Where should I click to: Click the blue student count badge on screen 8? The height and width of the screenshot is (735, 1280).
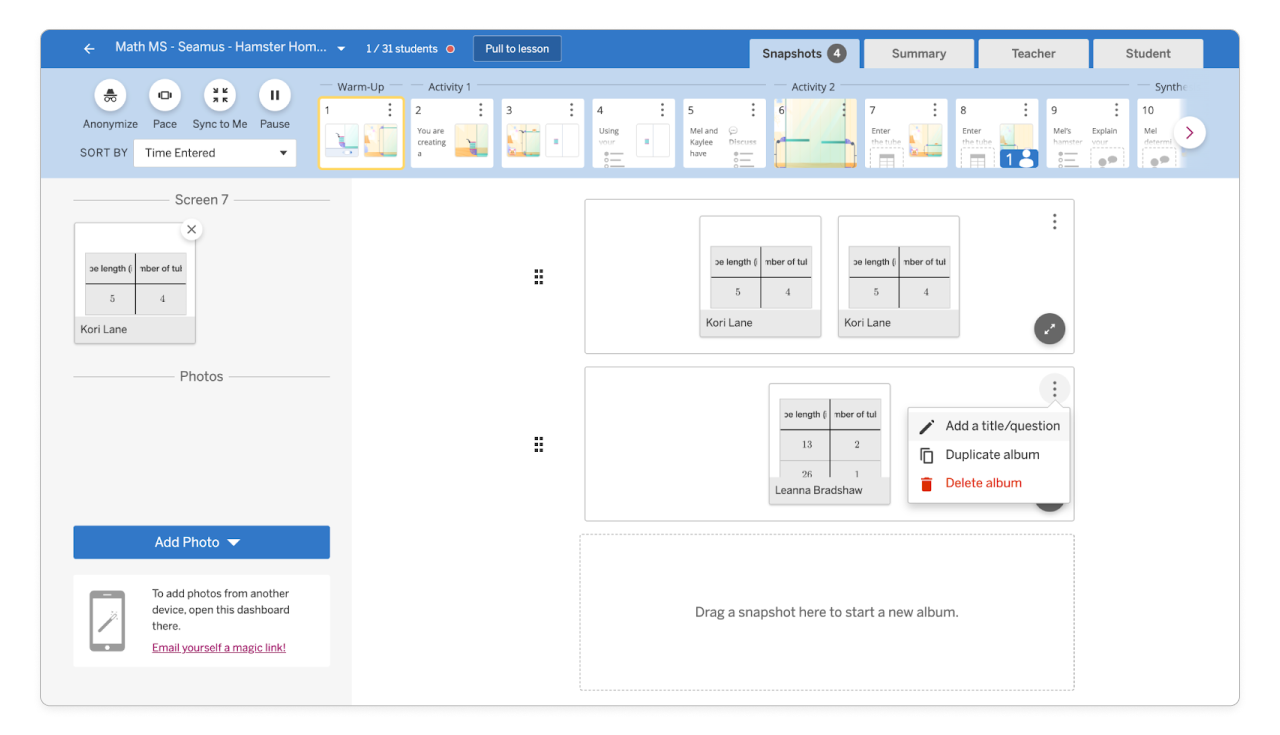coord(1018,157)
